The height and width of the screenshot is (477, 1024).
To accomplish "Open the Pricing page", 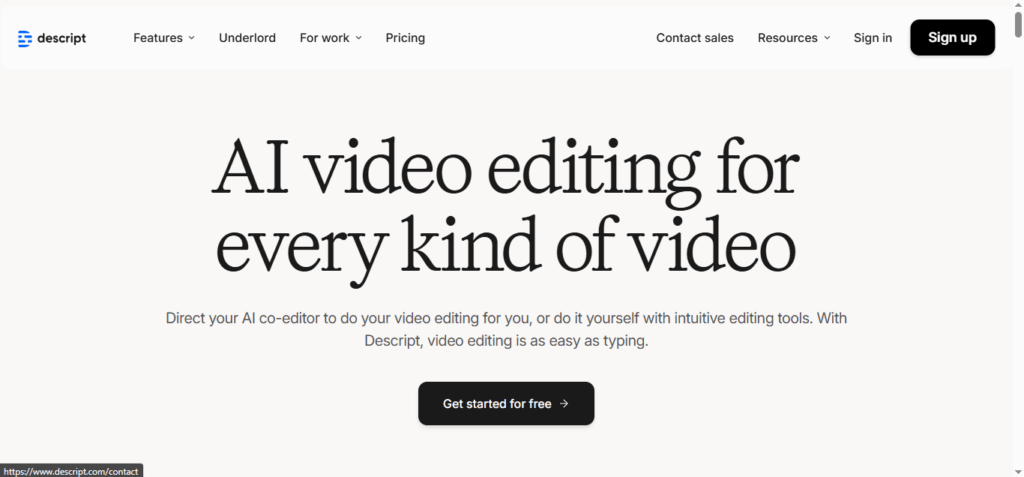I will (x=405, y=38).
